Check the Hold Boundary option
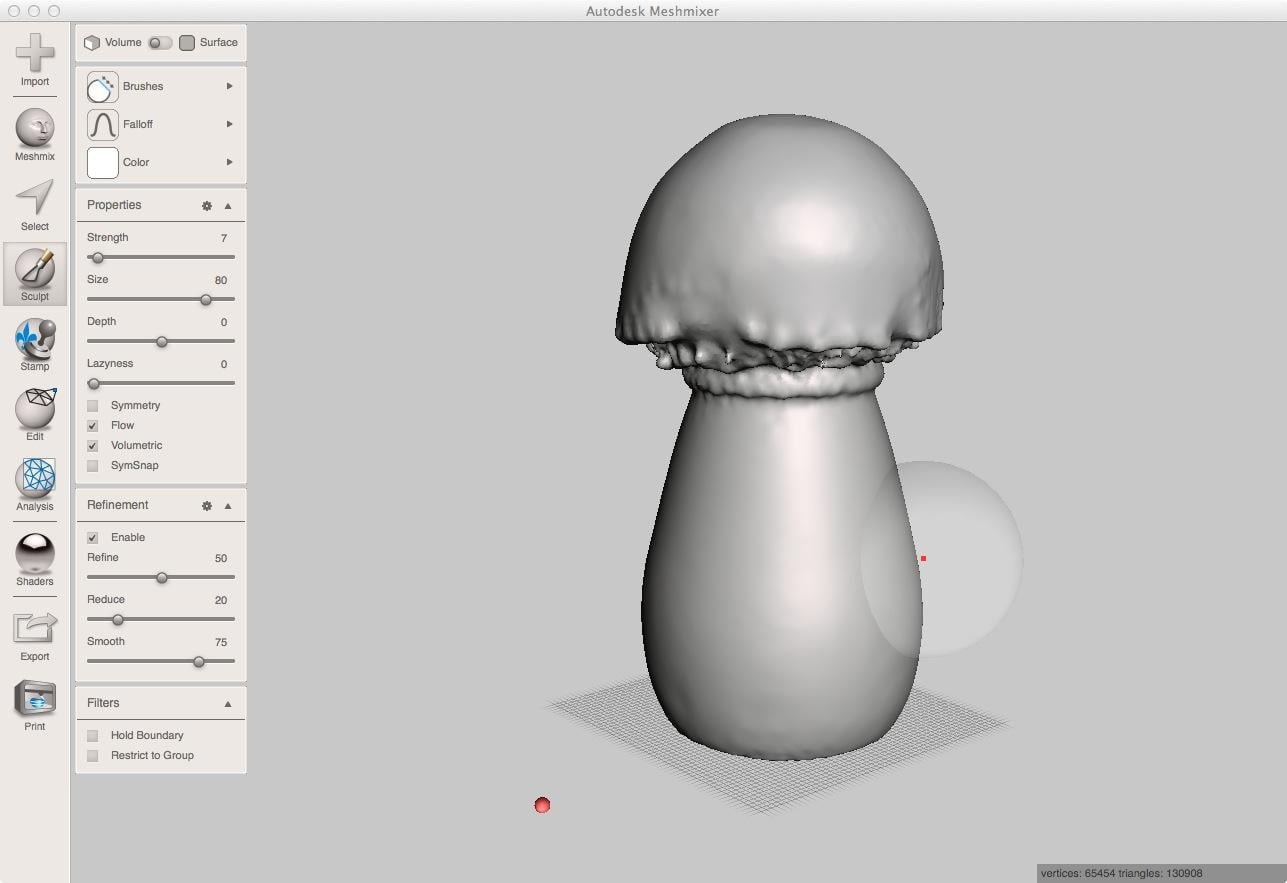The height and width of the screenshot is (883, 1287). [x=93, y=736]
